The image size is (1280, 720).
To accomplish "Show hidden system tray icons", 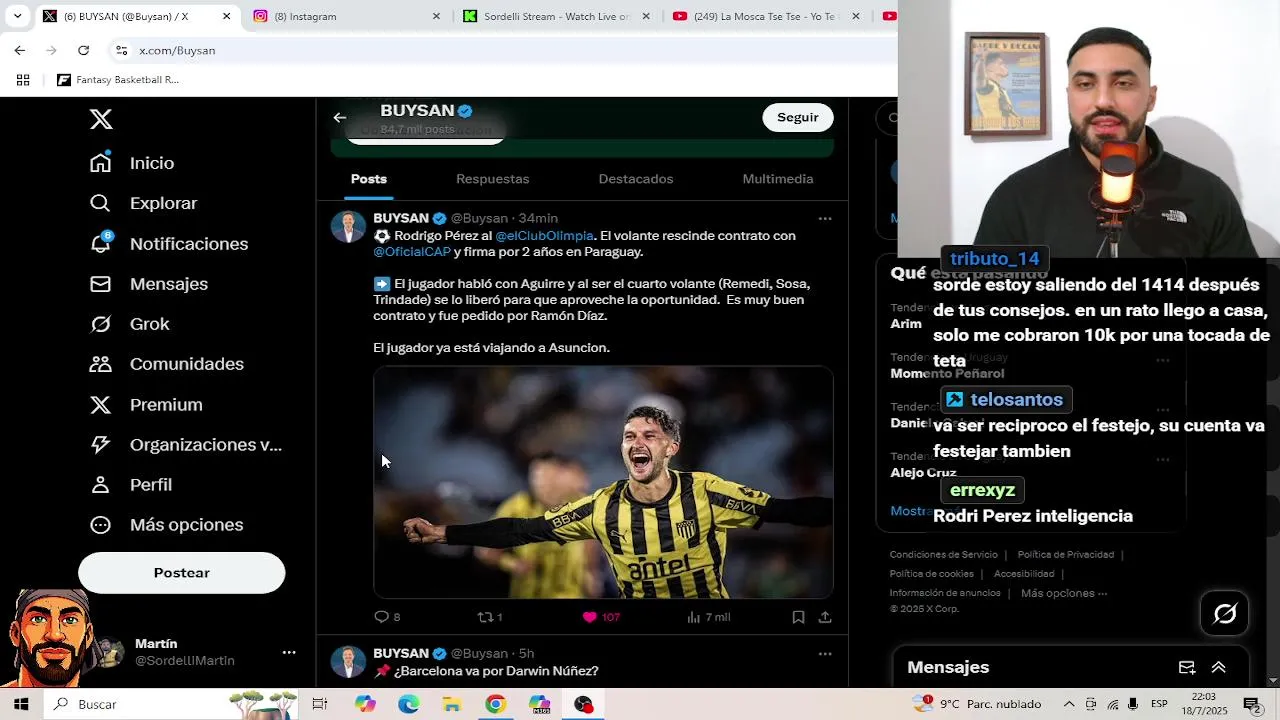I will pos(1069,704).
